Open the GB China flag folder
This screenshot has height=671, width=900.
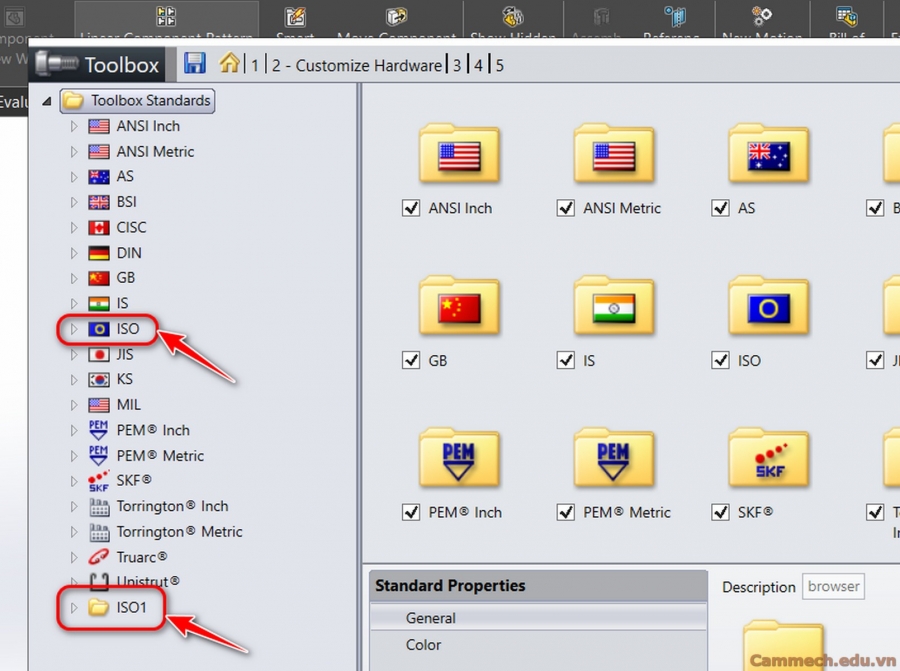tap(459, 307)
